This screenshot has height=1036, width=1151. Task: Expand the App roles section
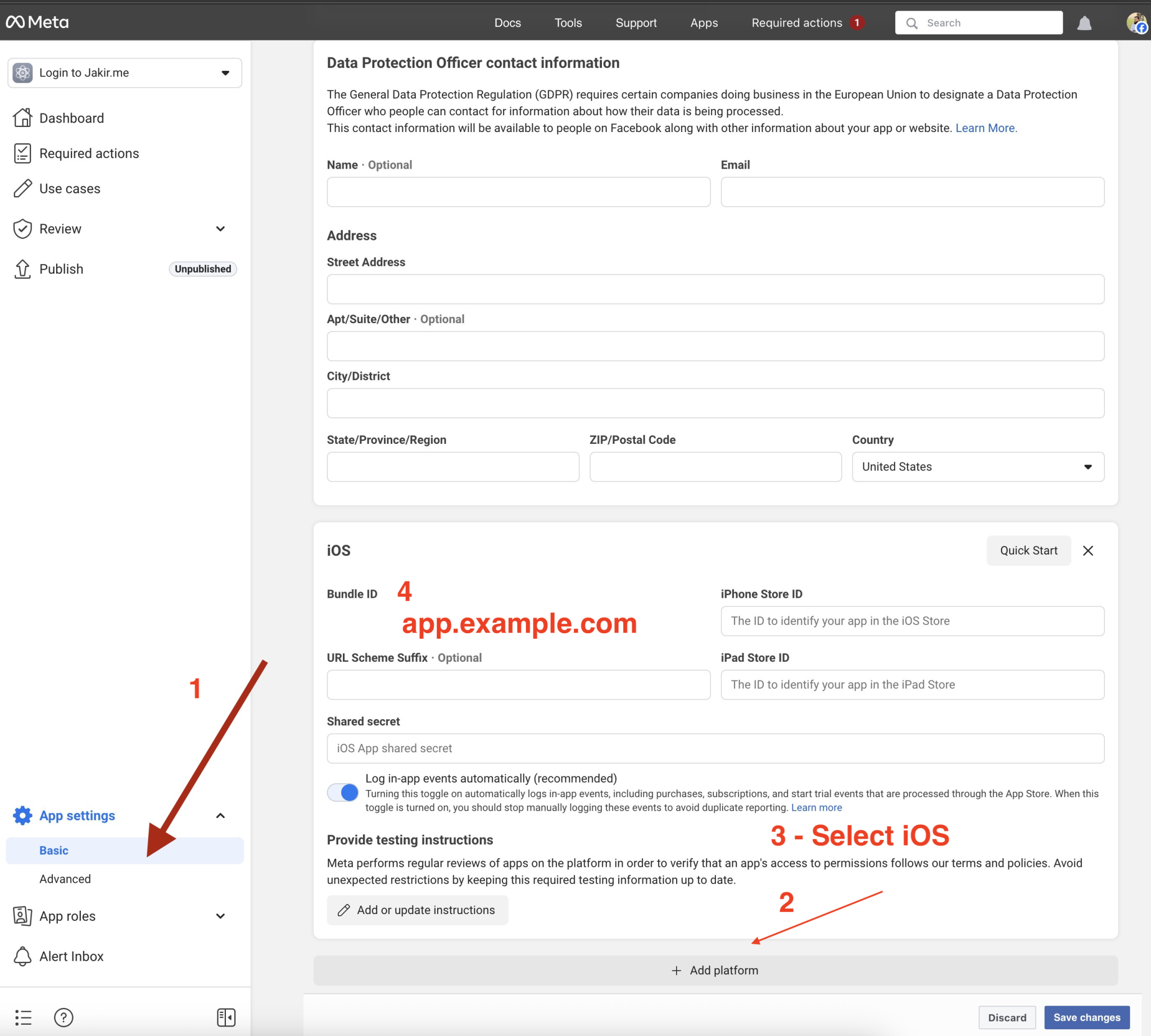[220, 916]
